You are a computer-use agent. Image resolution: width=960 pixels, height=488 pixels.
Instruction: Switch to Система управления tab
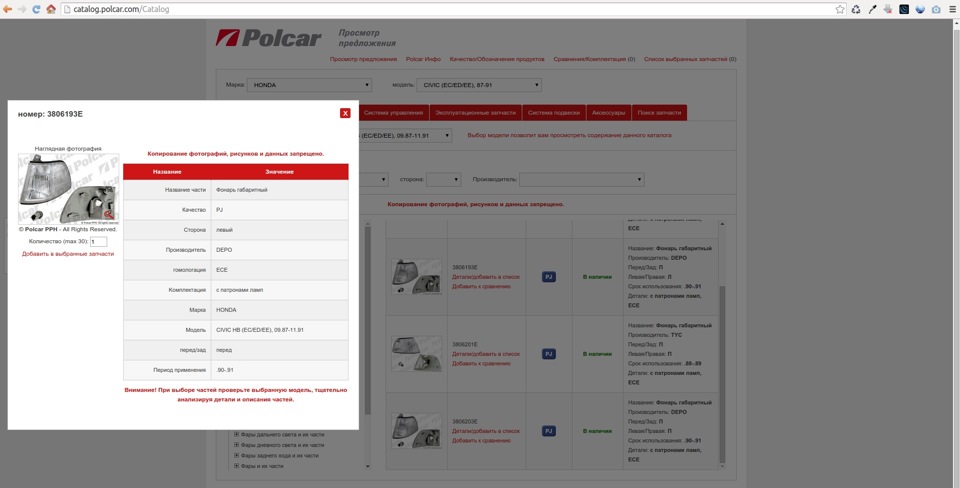click(393, 113)
